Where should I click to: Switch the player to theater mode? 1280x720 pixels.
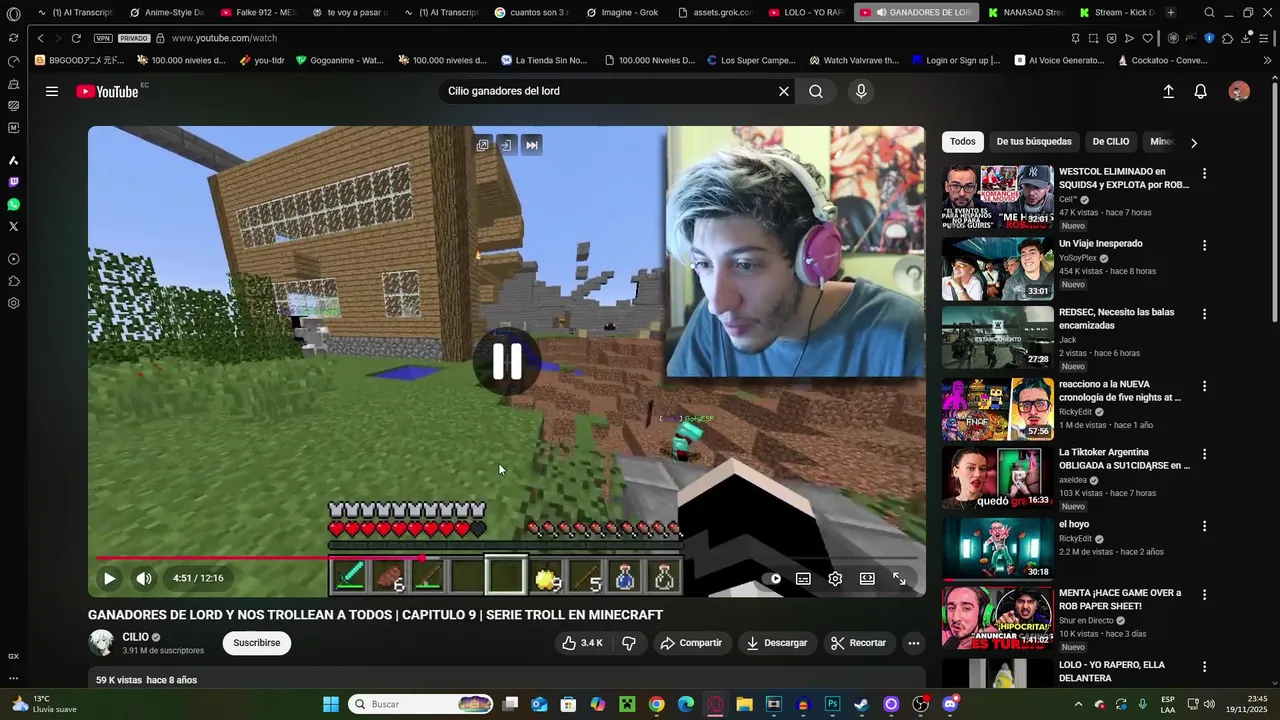867,578
